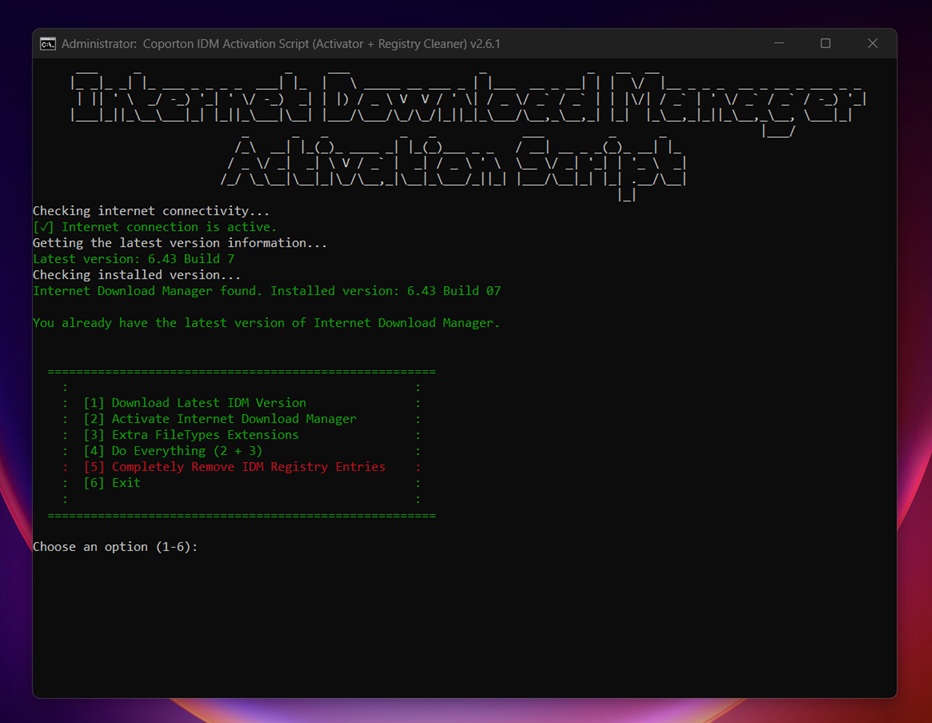This screenshot has height=723, width=932.
Task: Click 'Getting the latest version information...' text
Action: (180, 243)
